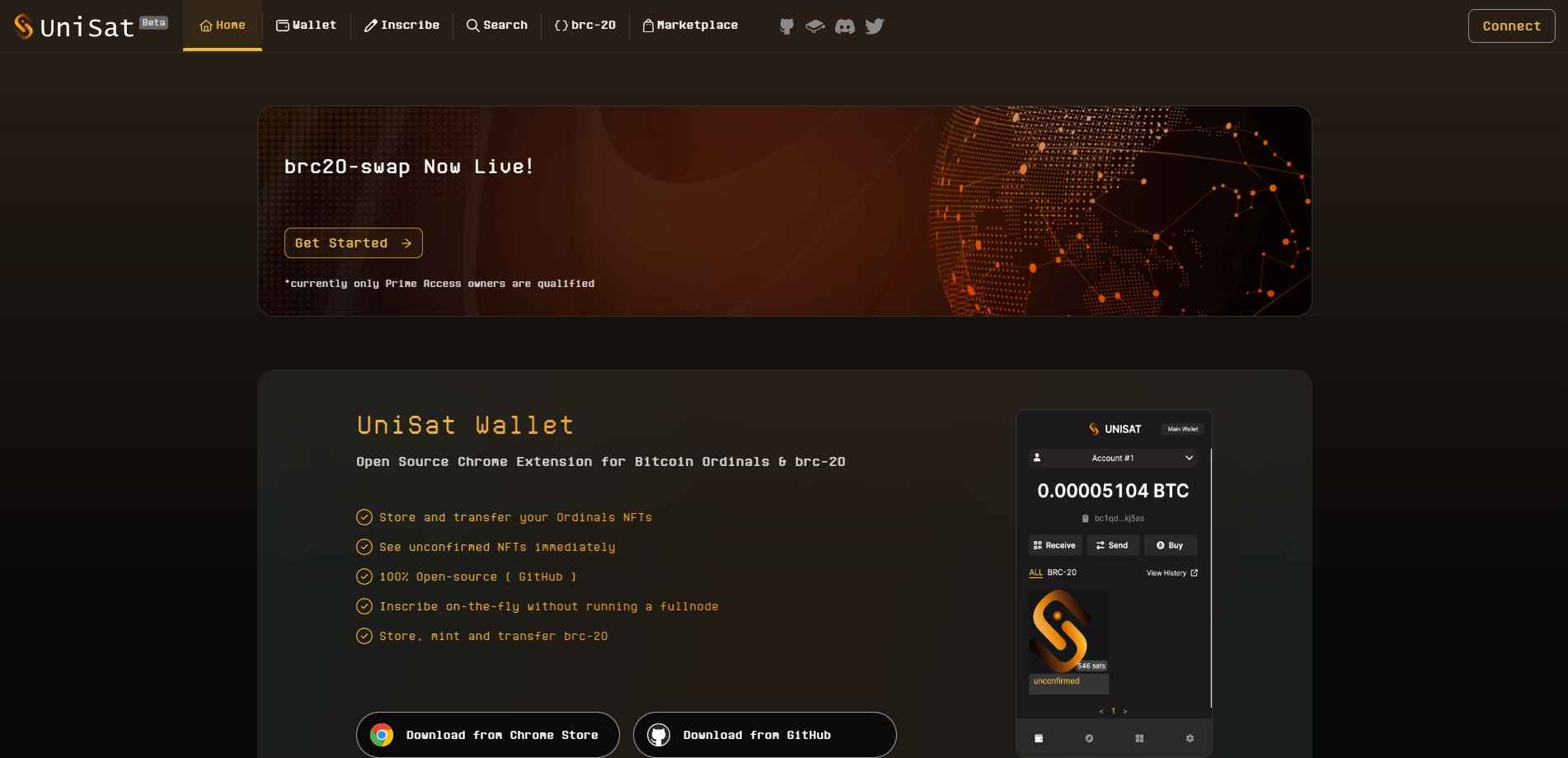Click the View History external link icon

click(1194, 572)
